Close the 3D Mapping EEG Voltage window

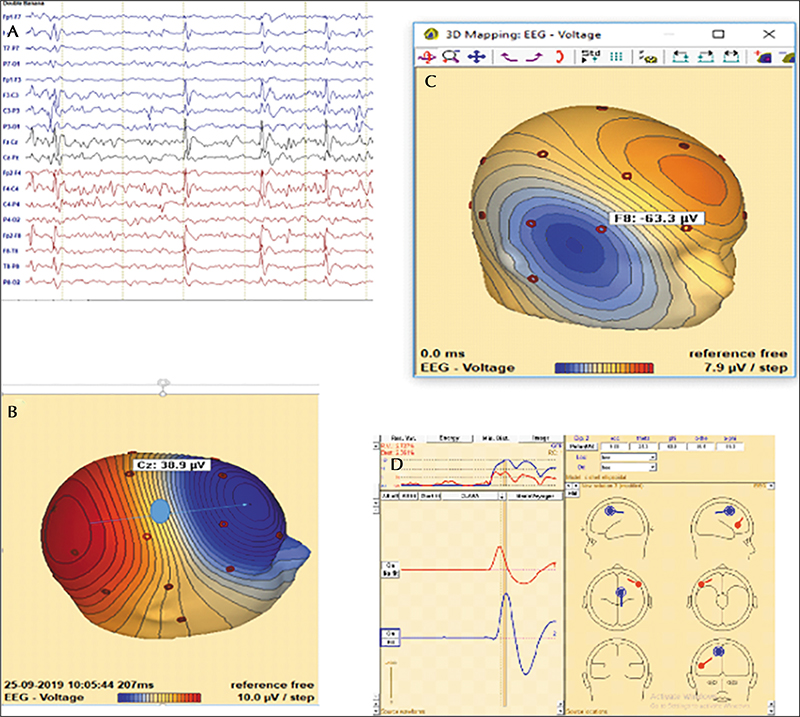(768, 34)
